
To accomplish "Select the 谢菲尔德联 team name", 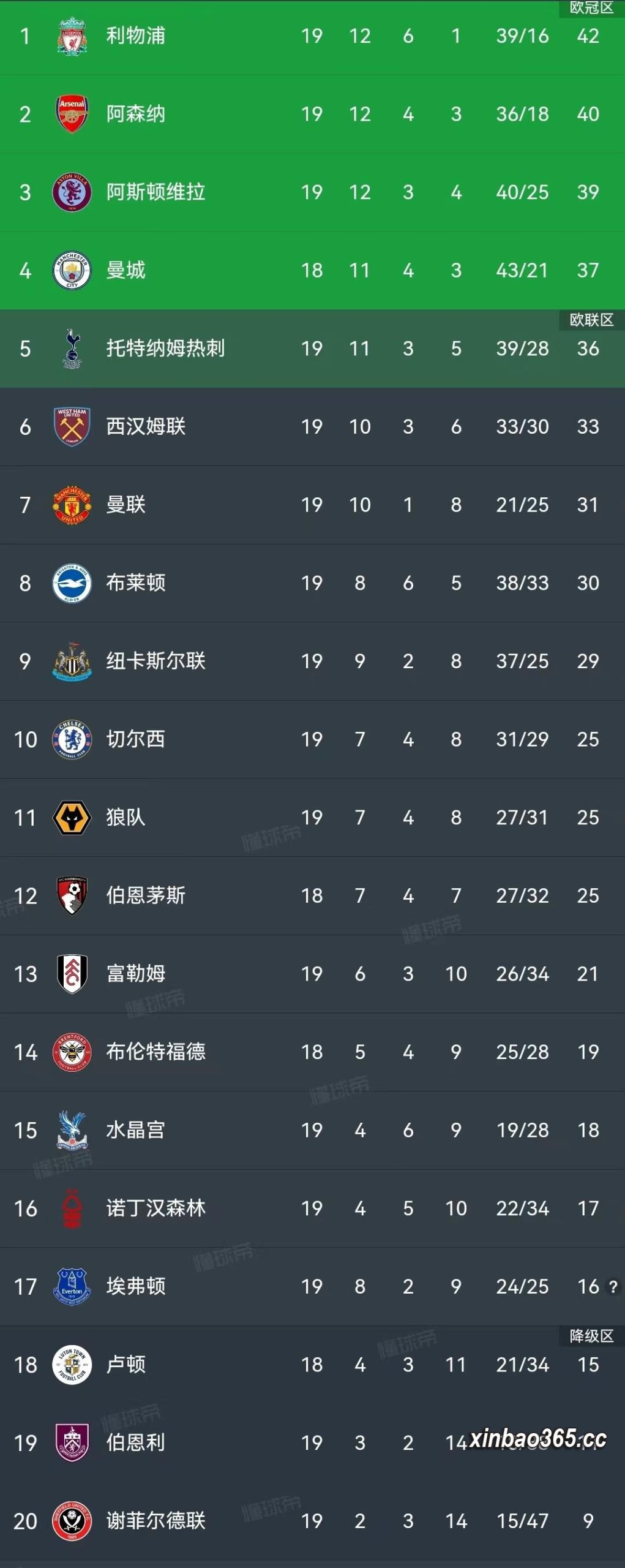I will click(x=156, y=1521).
